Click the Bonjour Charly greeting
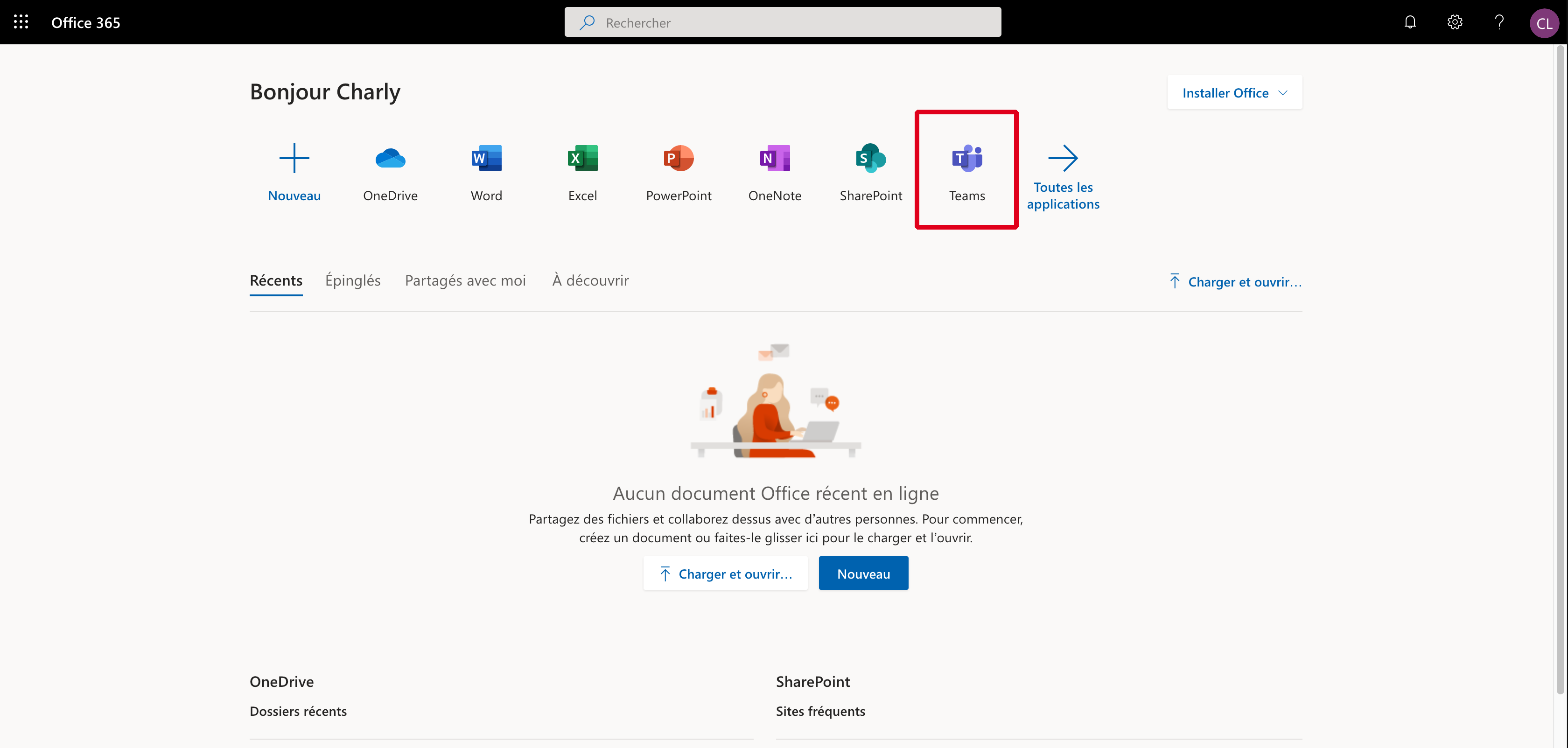This screenshot has width=1568, height=748. coord(325,92)
